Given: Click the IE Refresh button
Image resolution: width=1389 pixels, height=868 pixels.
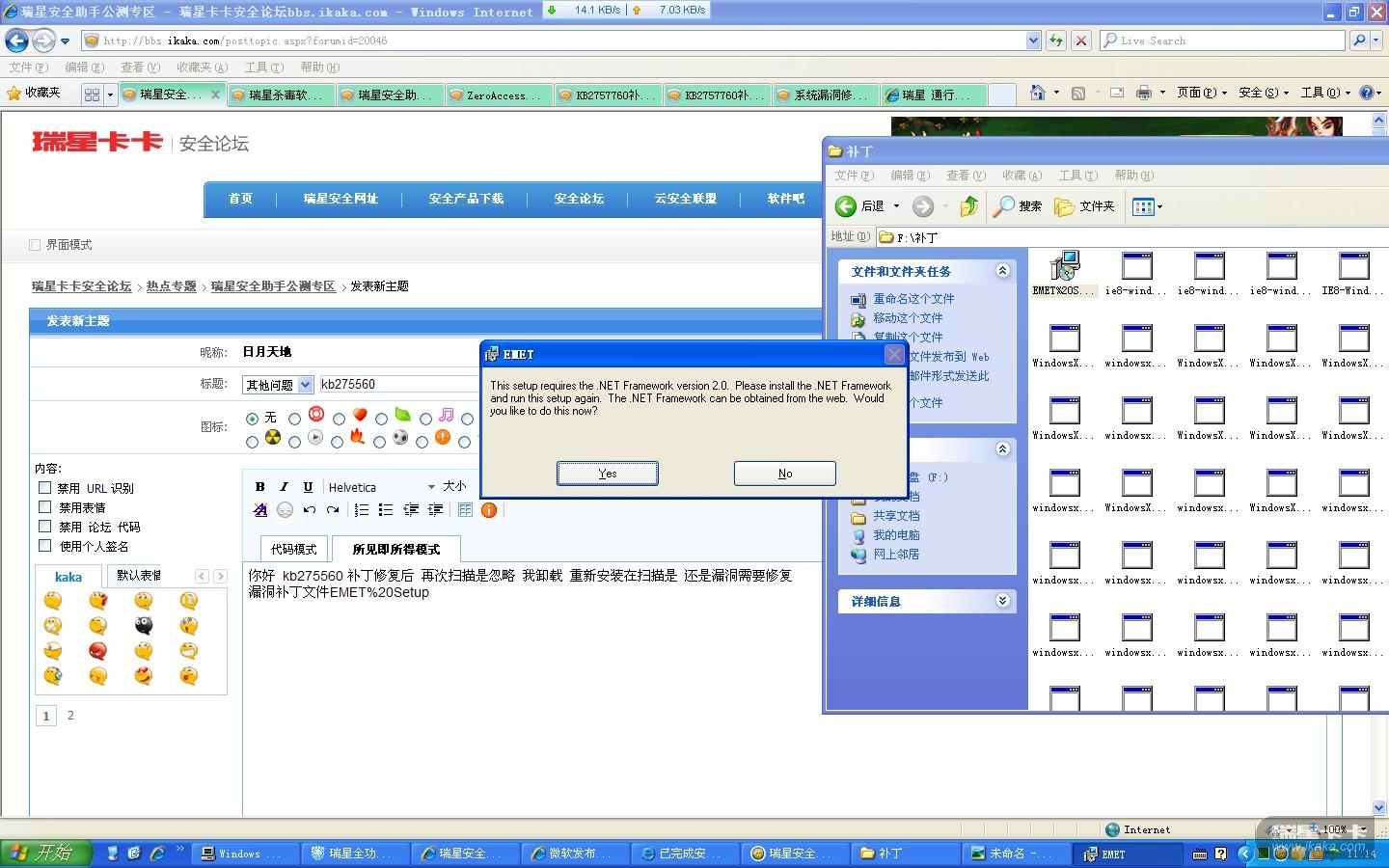Looking at the screenshot, I should [1056, 41].
